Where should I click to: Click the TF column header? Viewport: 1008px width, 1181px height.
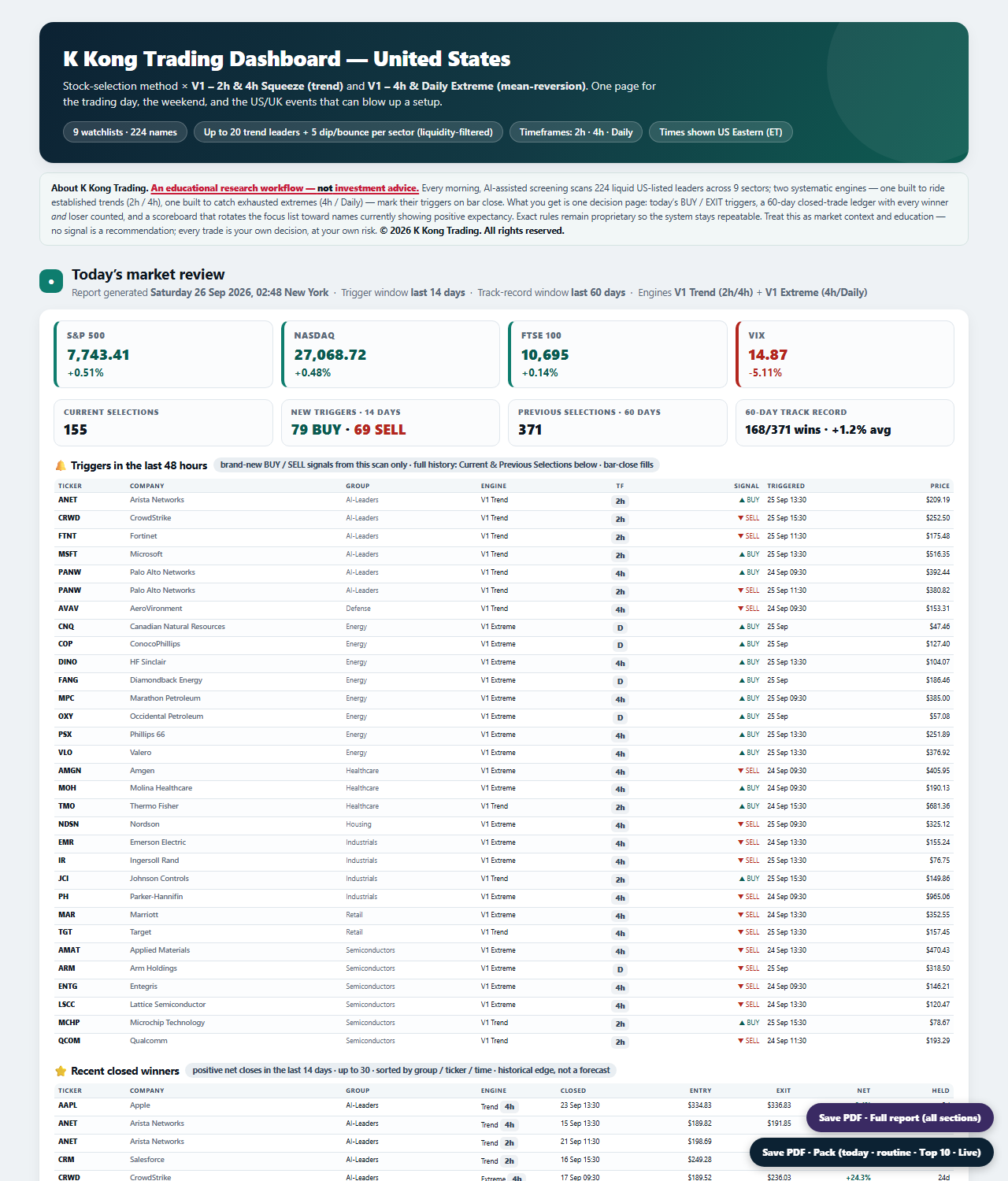(x=620, y=486)
